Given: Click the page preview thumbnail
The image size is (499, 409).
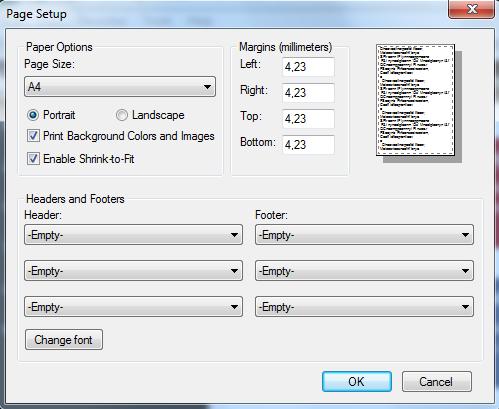Looking at the screenshot, I should point(415,100).
